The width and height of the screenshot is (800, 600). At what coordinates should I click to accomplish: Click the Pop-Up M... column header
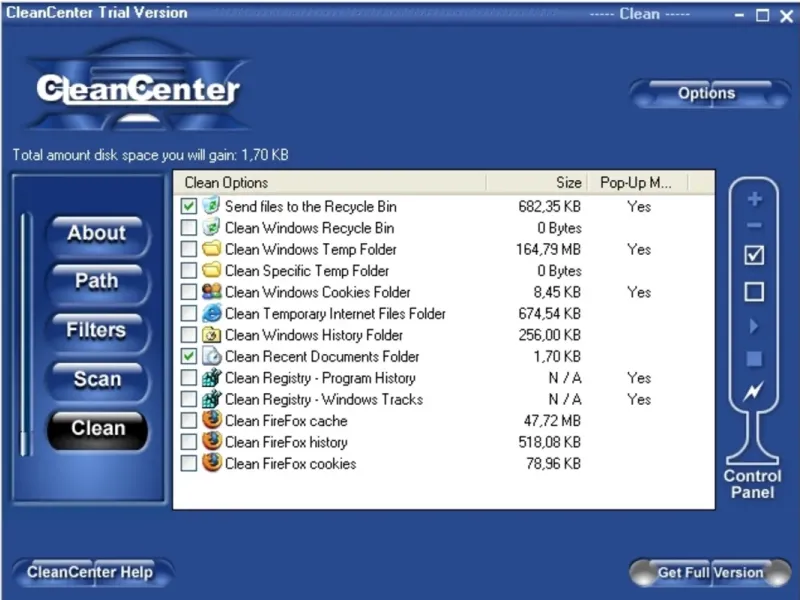click(638, 183)
